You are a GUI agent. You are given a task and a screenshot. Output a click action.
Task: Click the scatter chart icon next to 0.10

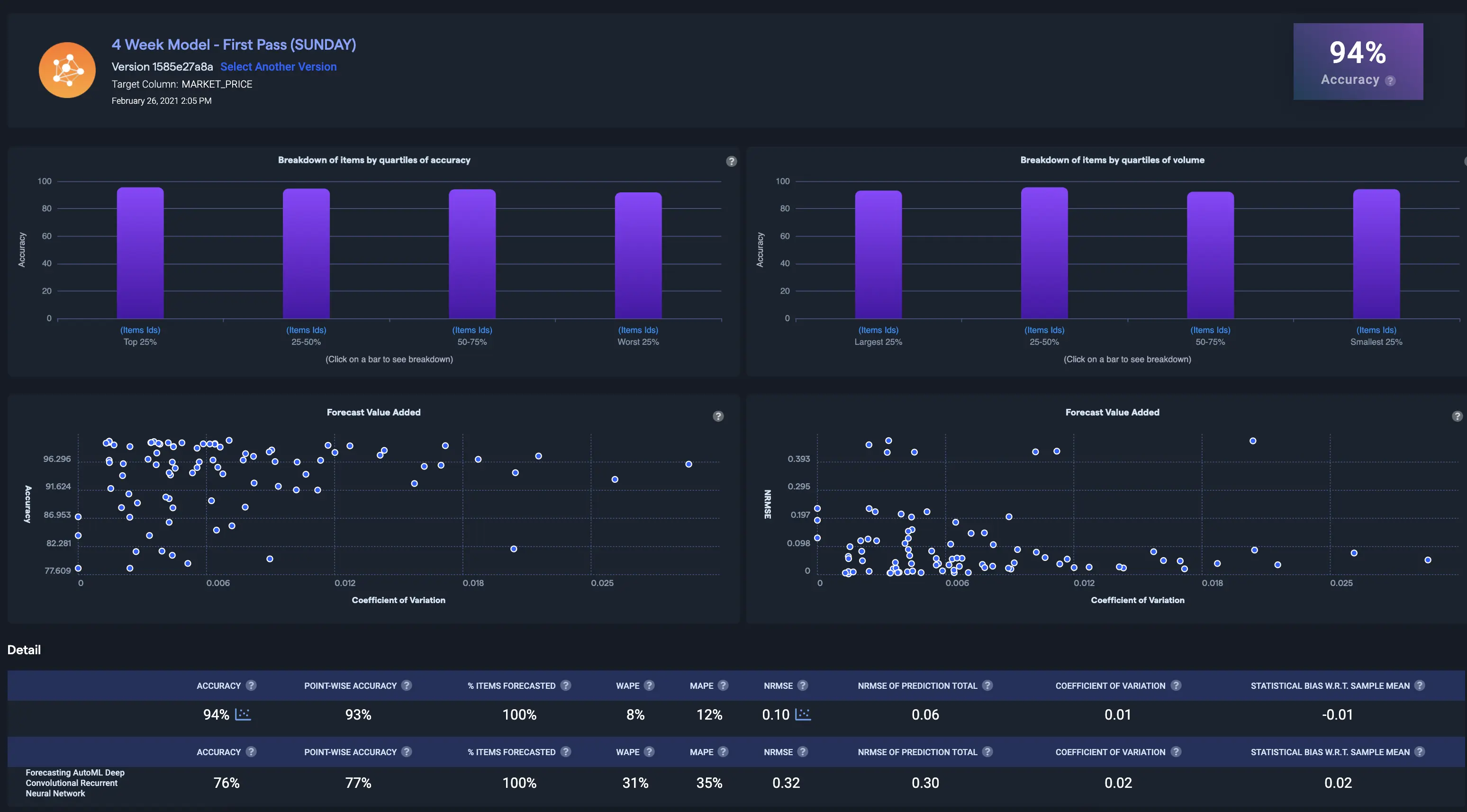(803, 714)
